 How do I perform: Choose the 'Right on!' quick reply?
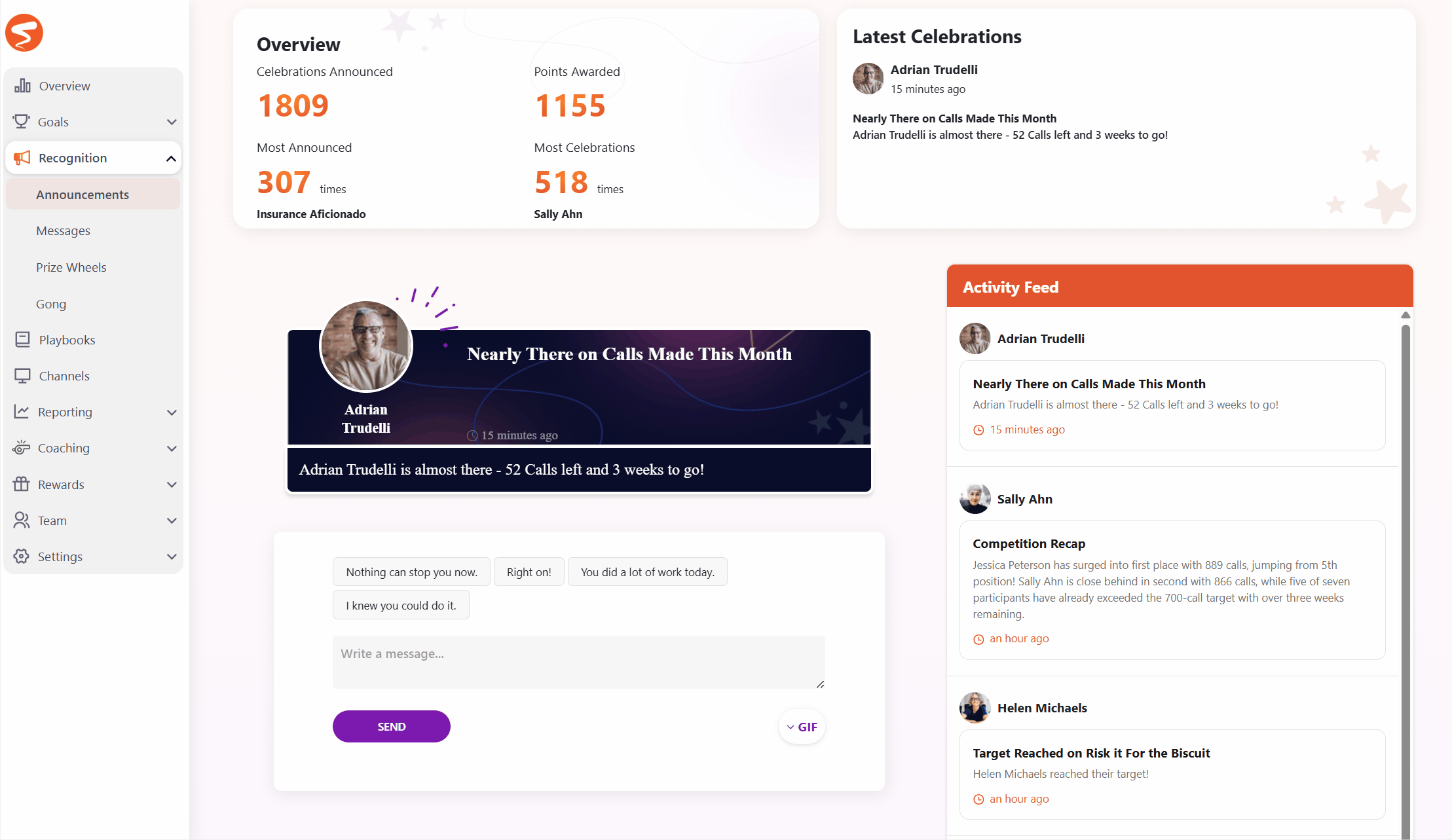coord(529,572)
